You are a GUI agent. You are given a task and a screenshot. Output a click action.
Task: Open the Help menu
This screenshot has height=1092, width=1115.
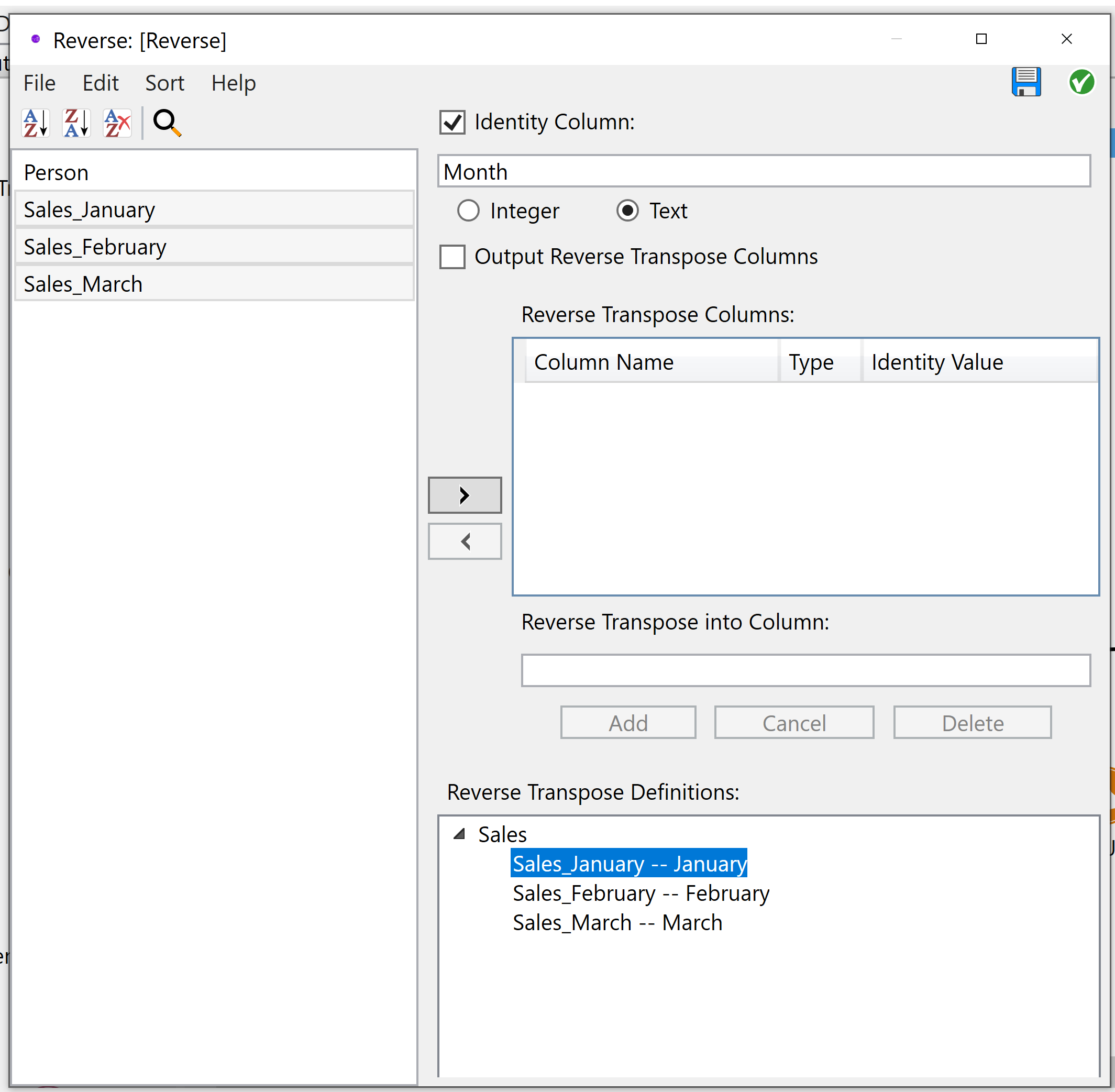click(234, 83)
